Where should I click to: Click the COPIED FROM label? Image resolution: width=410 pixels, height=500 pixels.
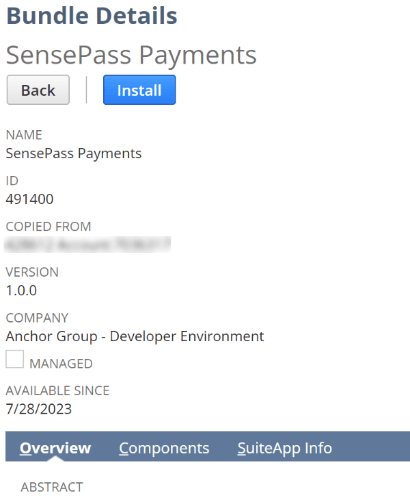click(48, 226)
